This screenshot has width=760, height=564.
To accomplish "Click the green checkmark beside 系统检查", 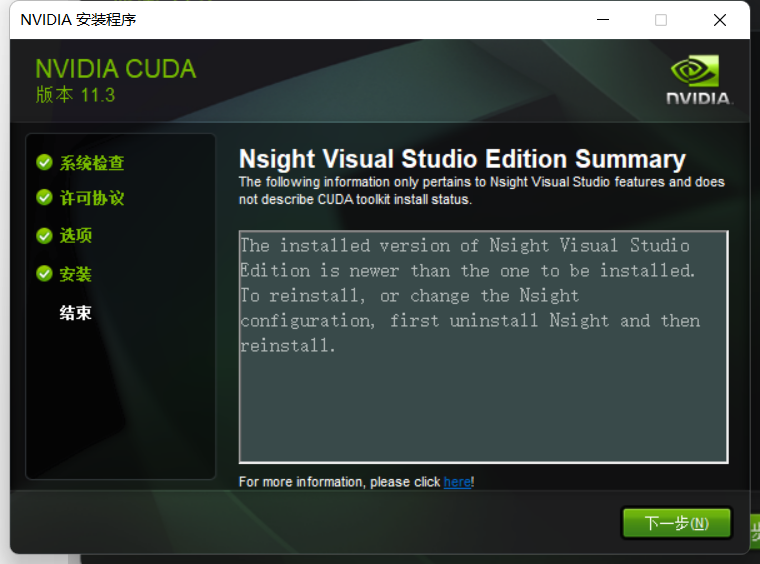I will [44, 163].
